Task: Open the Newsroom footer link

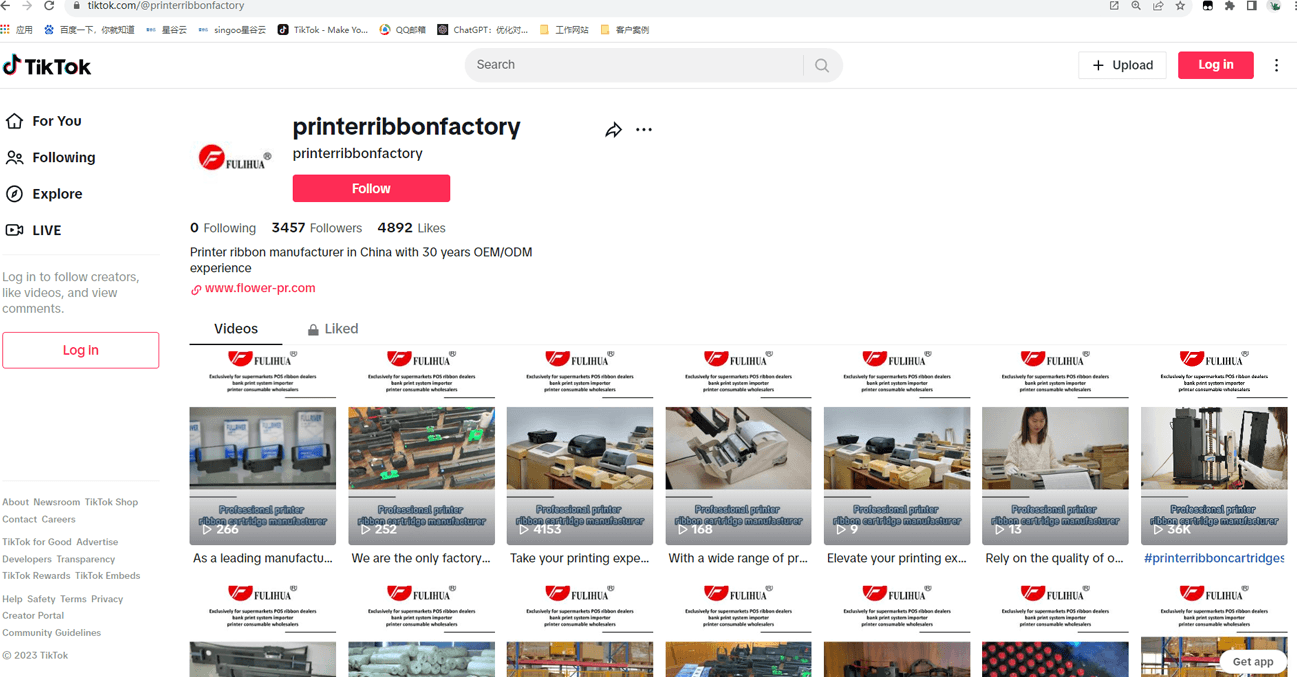Action: point(56,502)
